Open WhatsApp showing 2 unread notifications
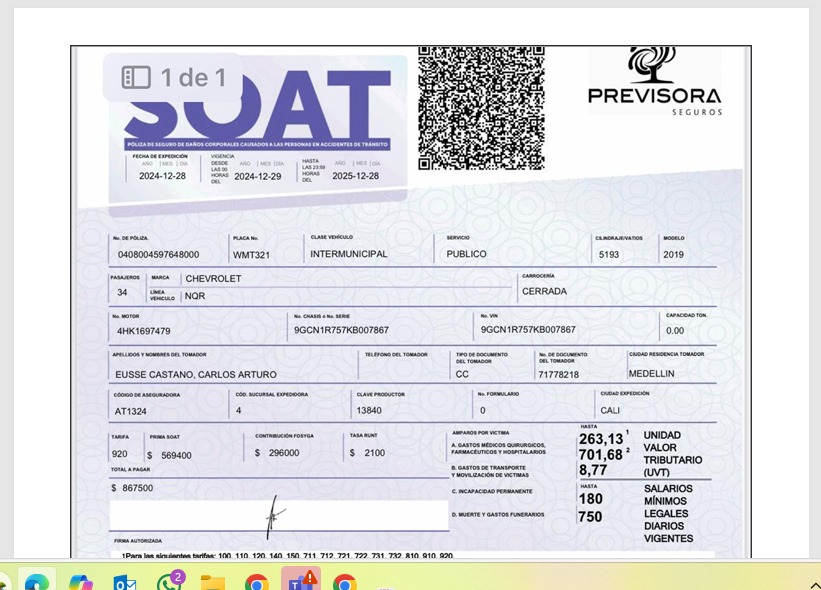821x590 pixels. click(x=169, y=582)
